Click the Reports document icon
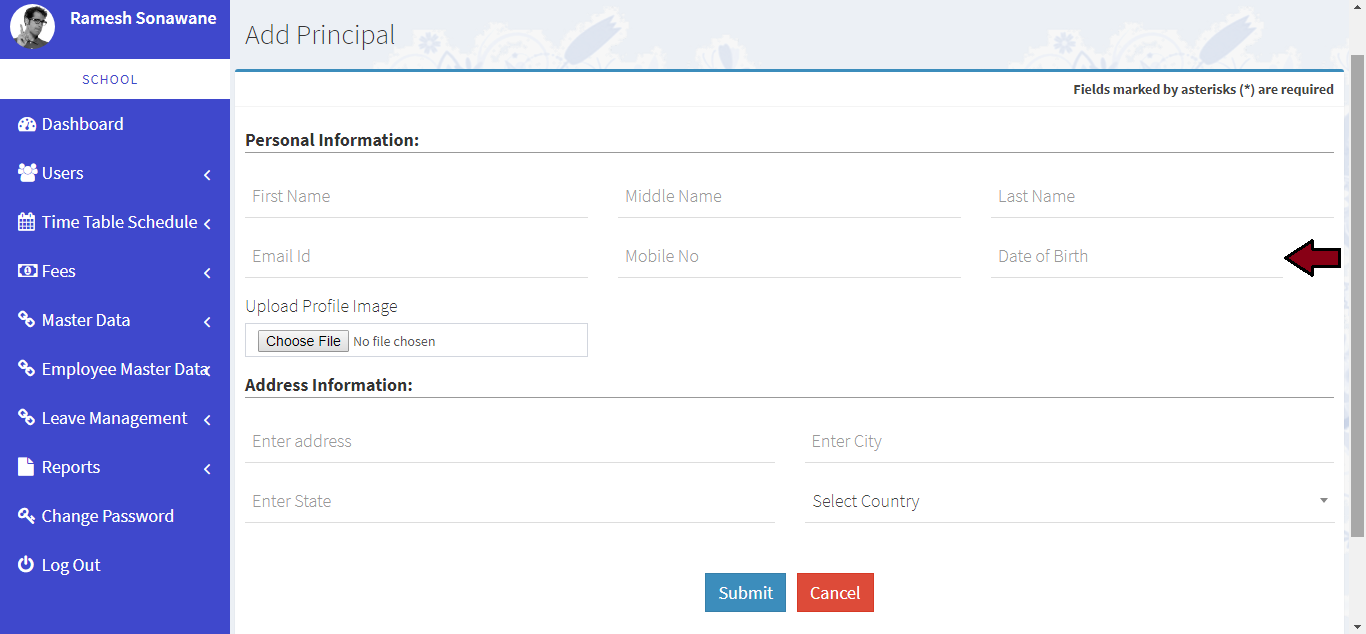This screenshot has height=634, width=1366. (x=27, y=467)
